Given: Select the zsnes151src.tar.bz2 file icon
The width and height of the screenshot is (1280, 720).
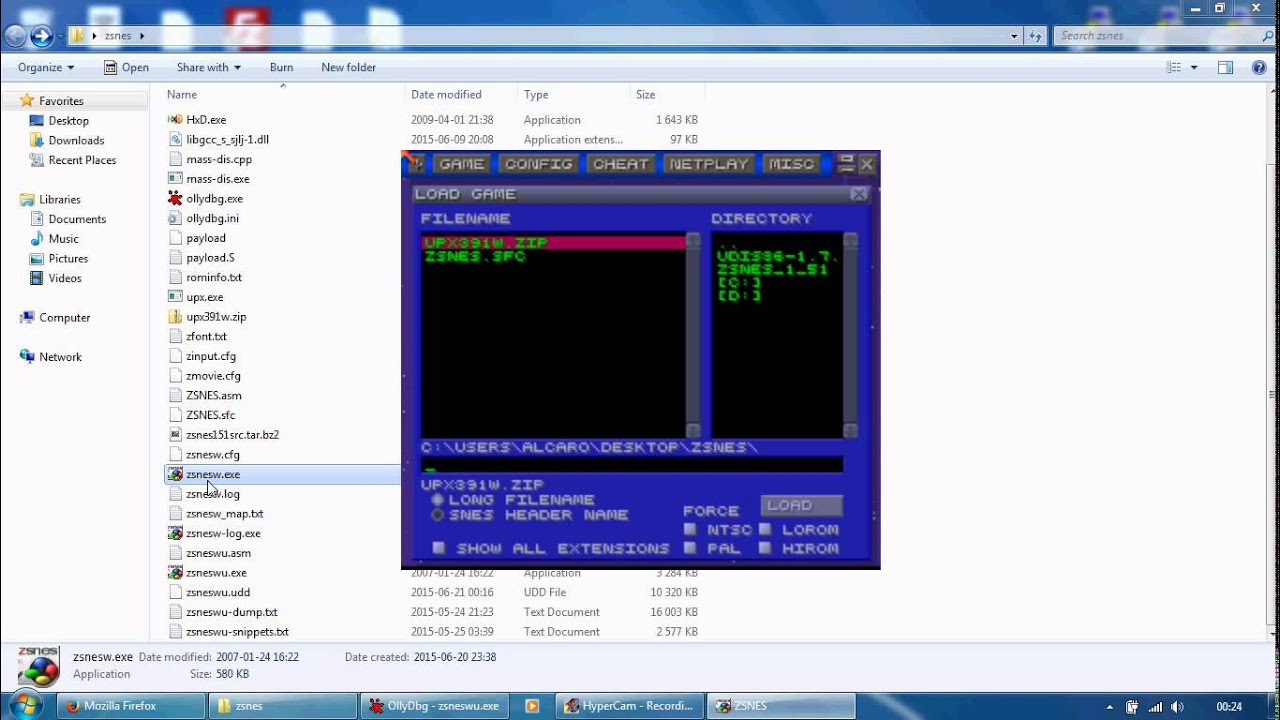Looking at the screenshot, I should click(176, 435).
